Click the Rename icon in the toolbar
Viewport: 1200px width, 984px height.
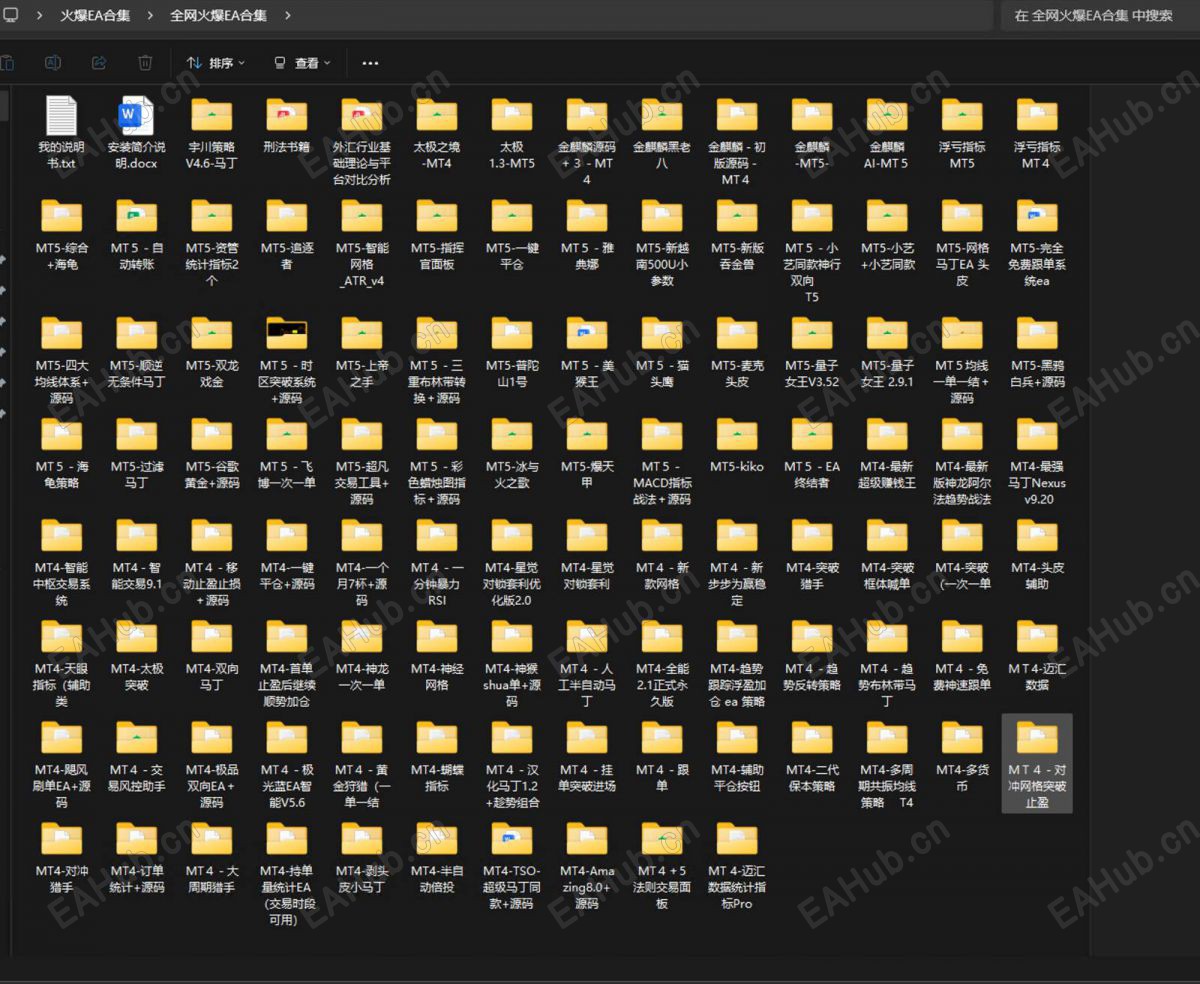click(x=53, y=63)
